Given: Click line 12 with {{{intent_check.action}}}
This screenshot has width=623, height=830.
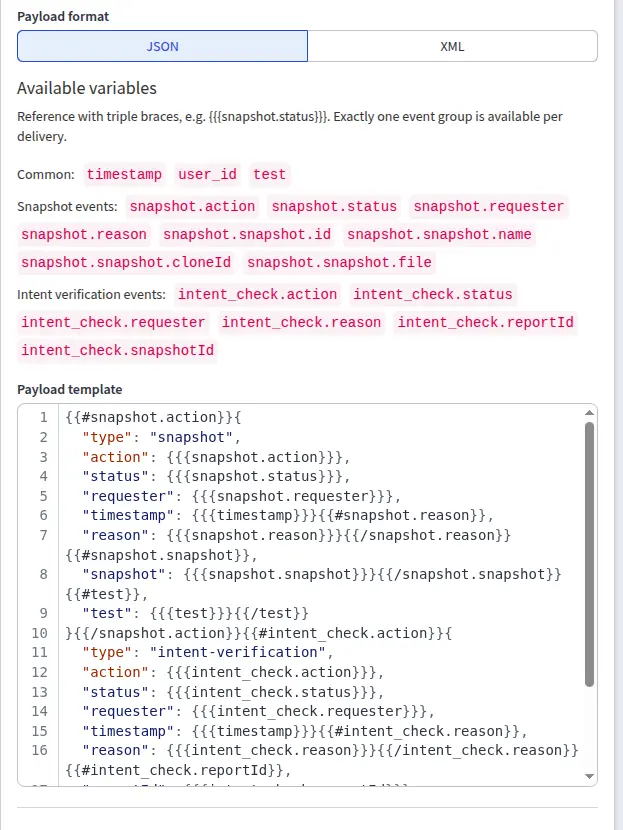Looking at the screenshot, I should click(233, 672).
